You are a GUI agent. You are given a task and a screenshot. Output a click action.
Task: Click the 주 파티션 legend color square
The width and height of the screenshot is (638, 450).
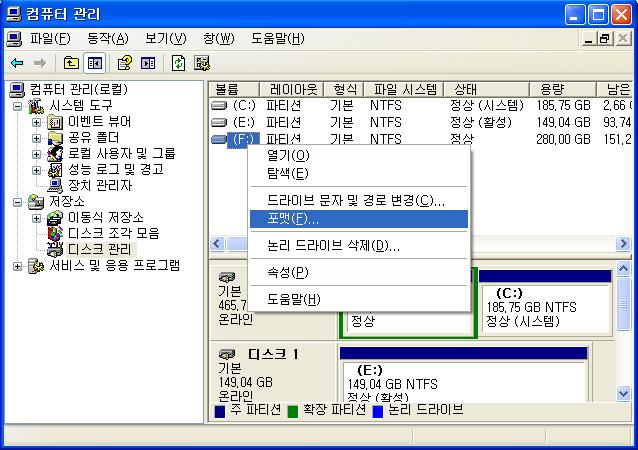(x=220, y=410)
